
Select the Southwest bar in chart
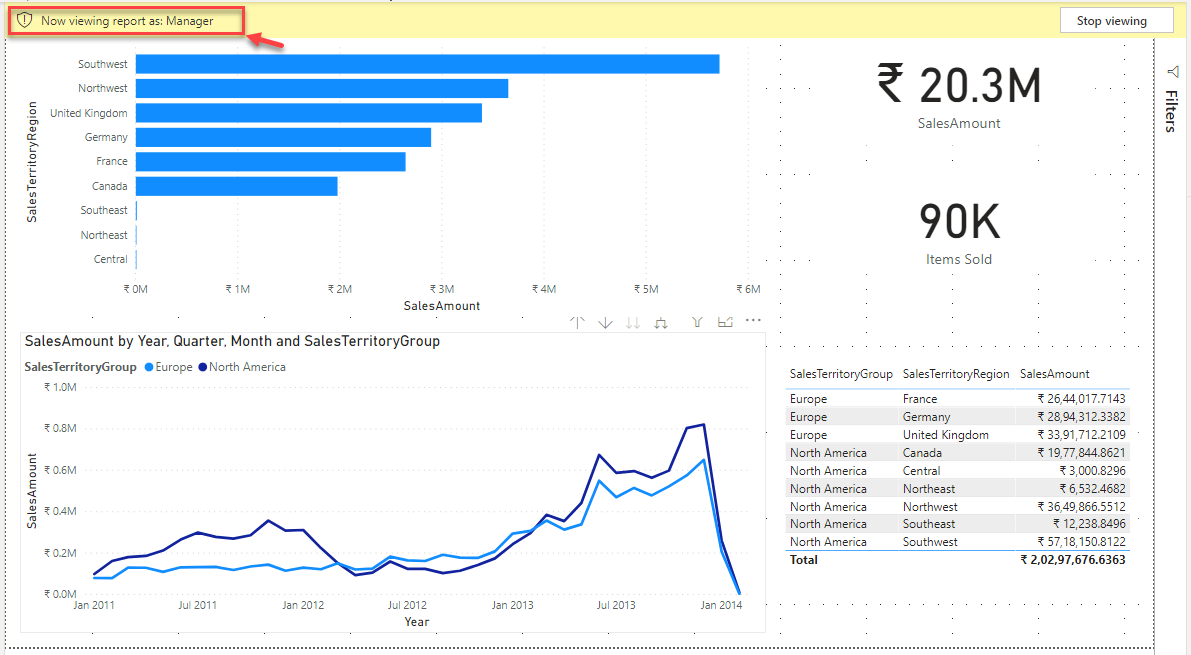click(x=427, y=64)
